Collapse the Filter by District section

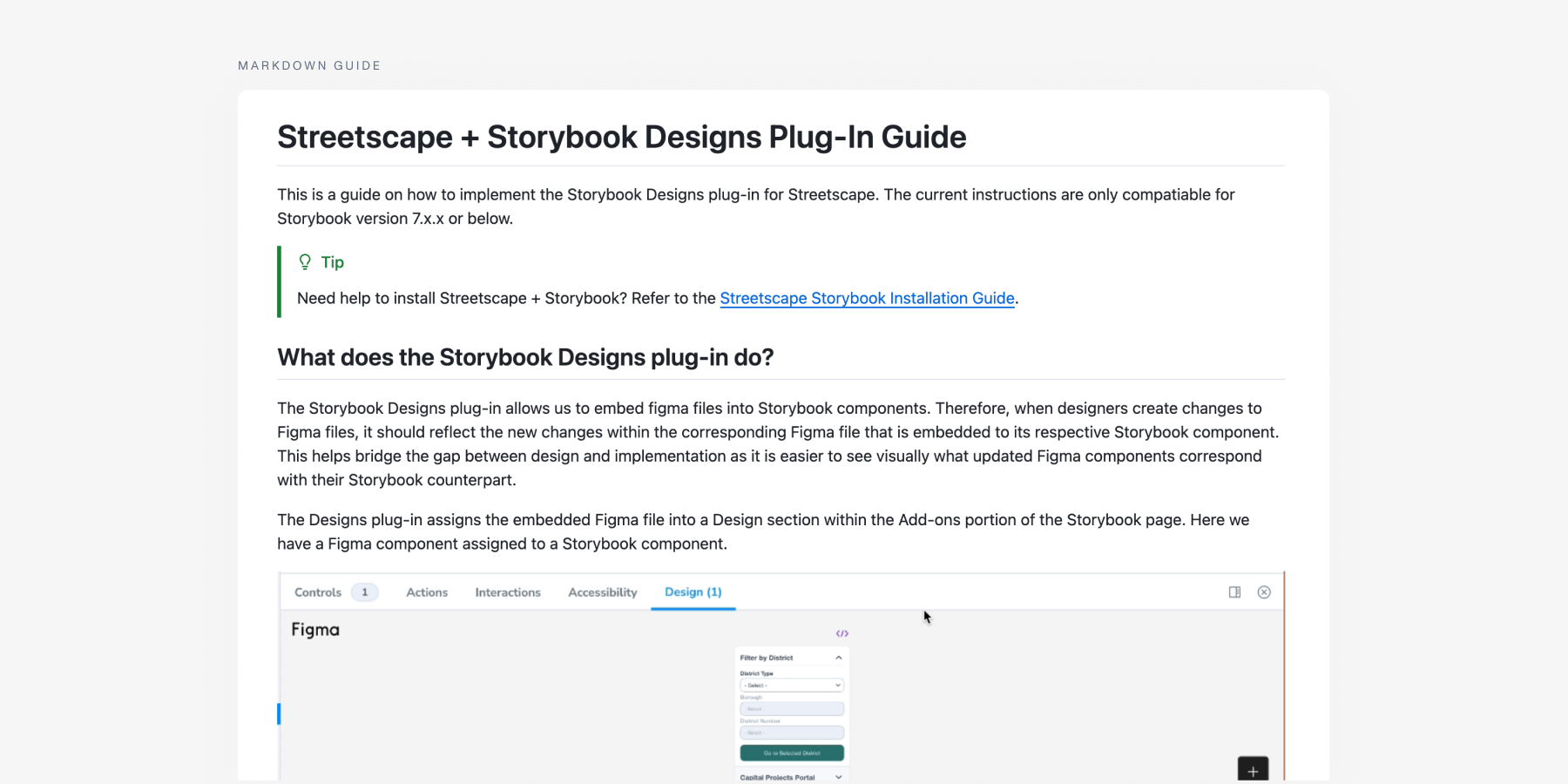(838, 658)
